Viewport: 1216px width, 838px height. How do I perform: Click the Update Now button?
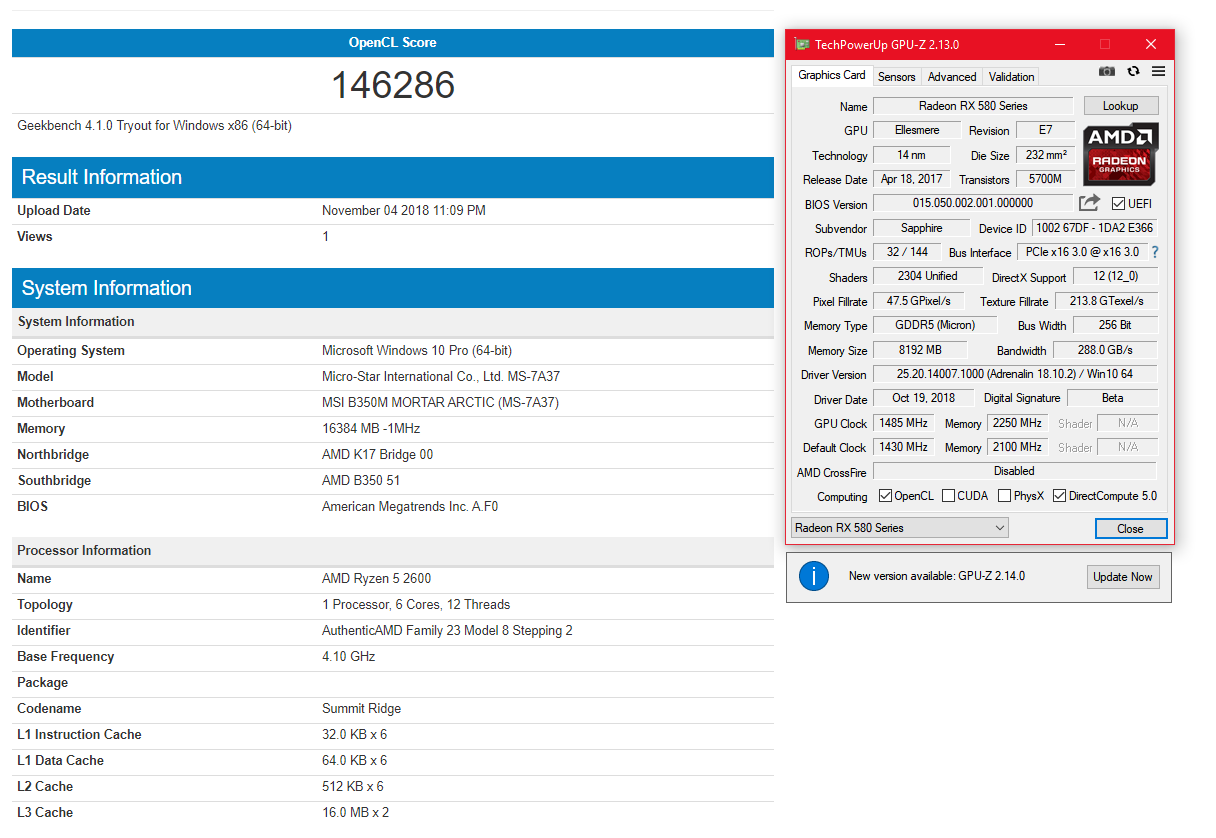point(1123,577)
